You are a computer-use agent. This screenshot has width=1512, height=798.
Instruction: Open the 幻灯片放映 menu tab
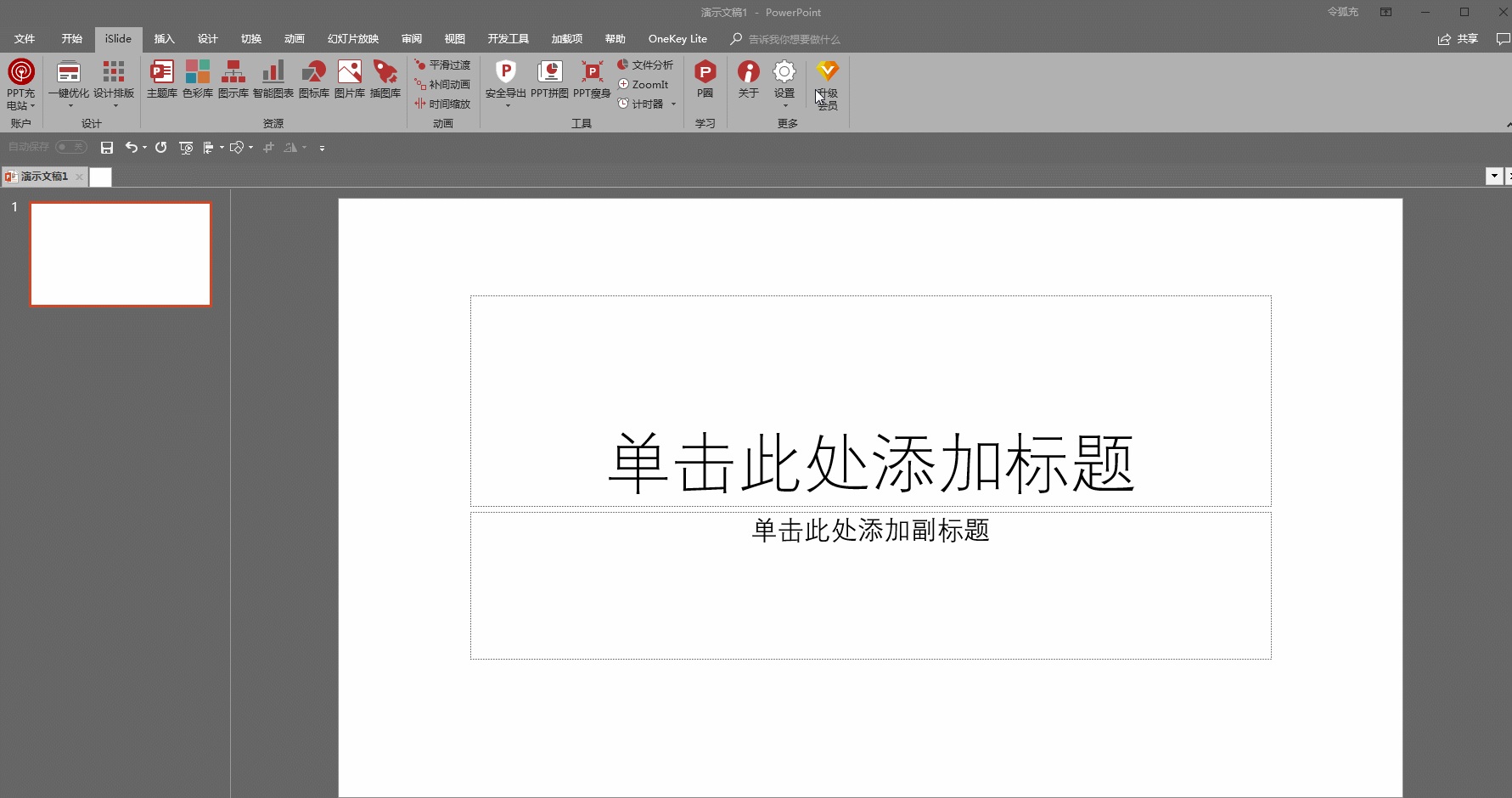click(352, 38)
